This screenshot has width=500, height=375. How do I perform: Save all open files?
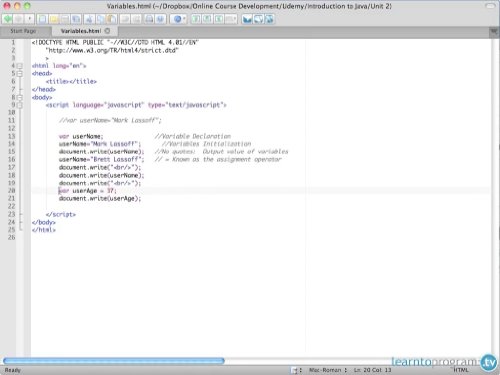point(76,19)
